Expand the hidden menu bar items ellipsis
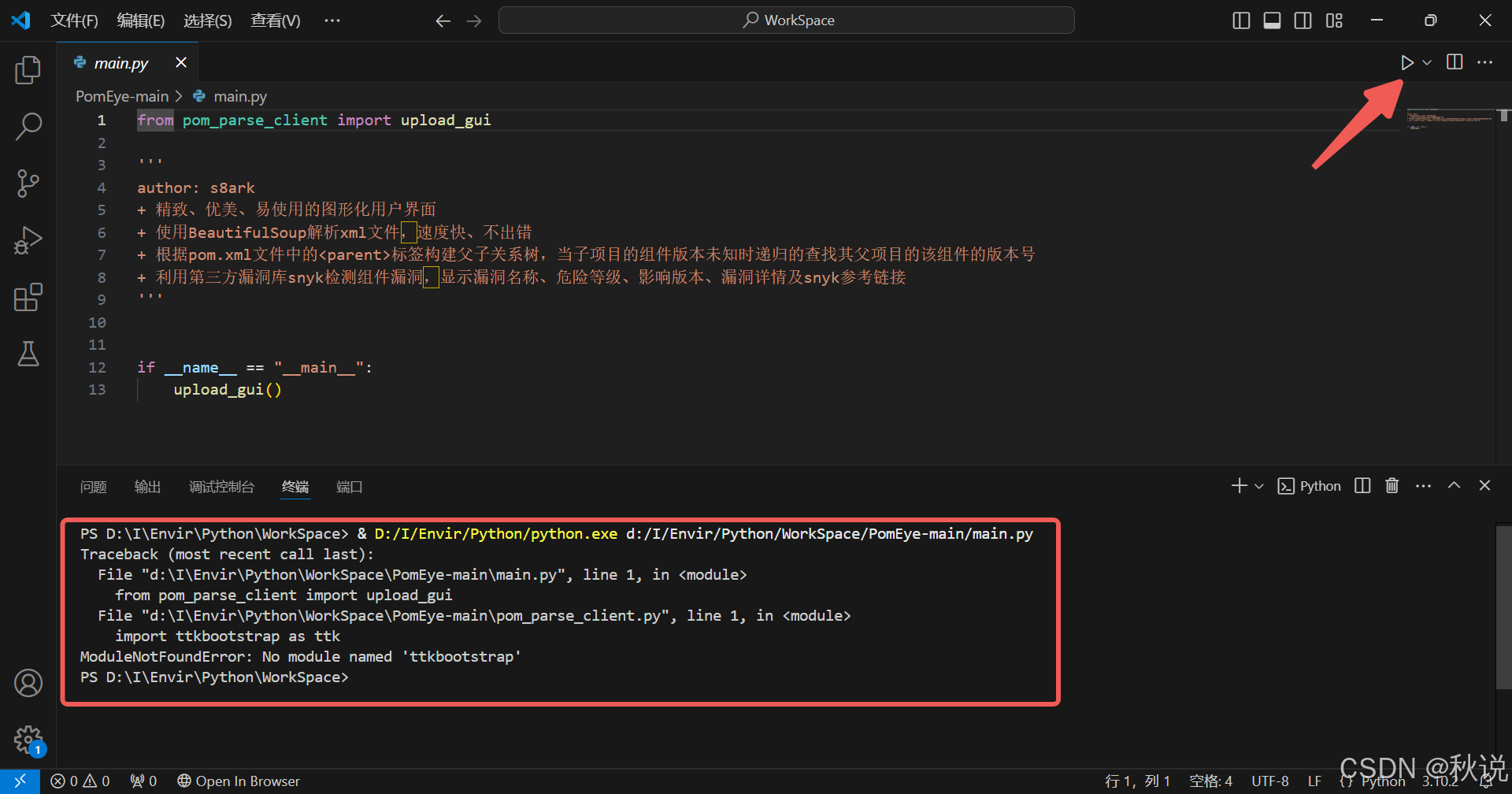Screen dimensions: 1512x794 [332, 20]
